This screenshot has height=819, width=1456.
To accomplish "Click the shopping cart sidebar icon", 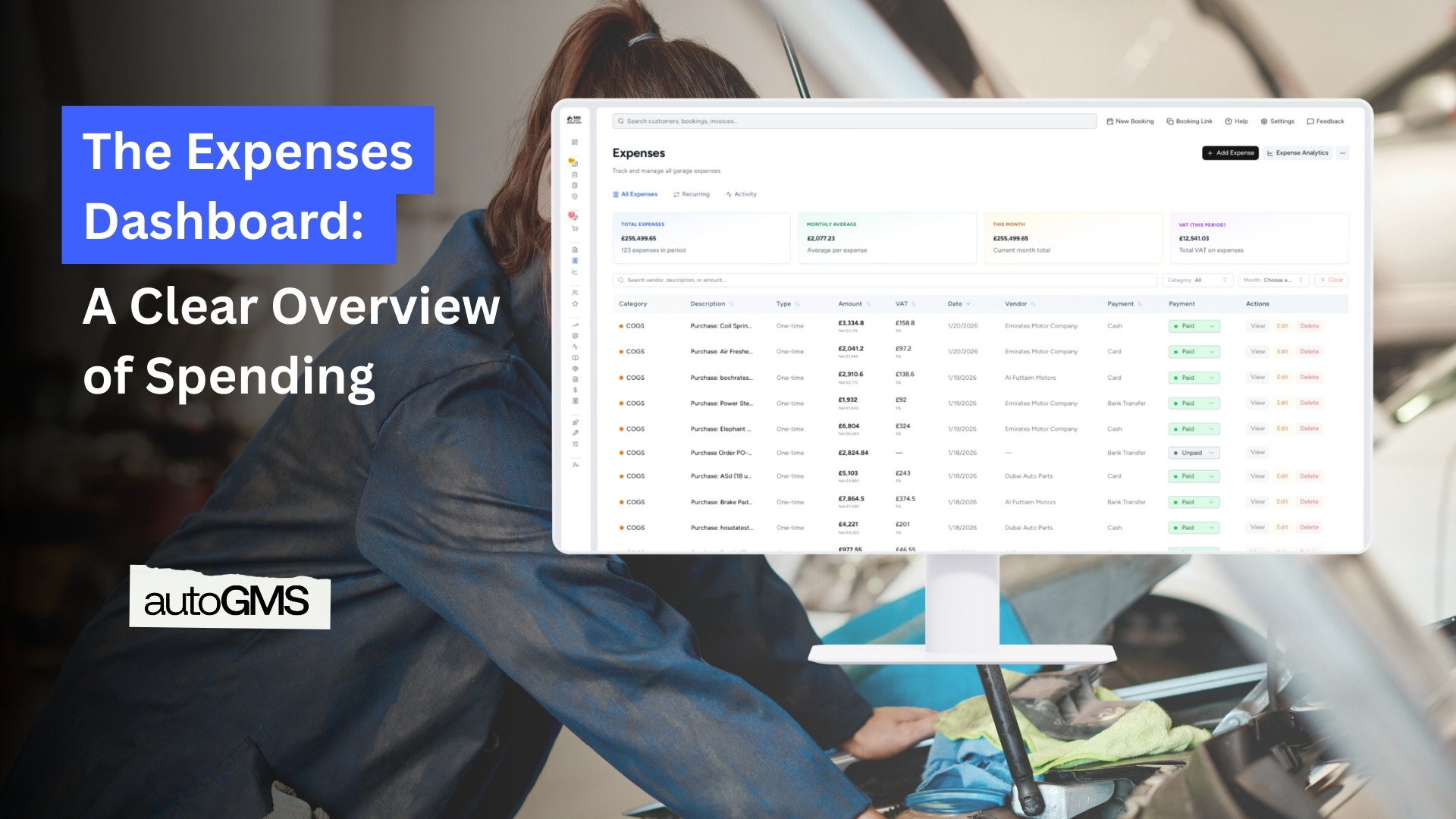I will (575, 228).
